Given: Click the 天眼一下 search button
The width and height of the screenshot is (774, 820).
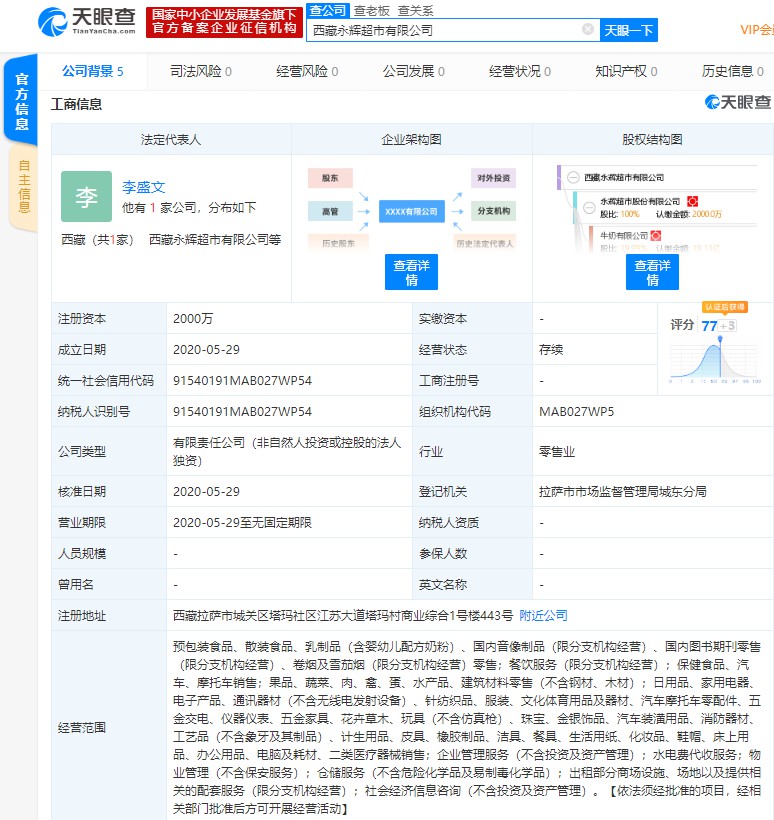Looking at the screenshot, I should click(x=629, y=30).
